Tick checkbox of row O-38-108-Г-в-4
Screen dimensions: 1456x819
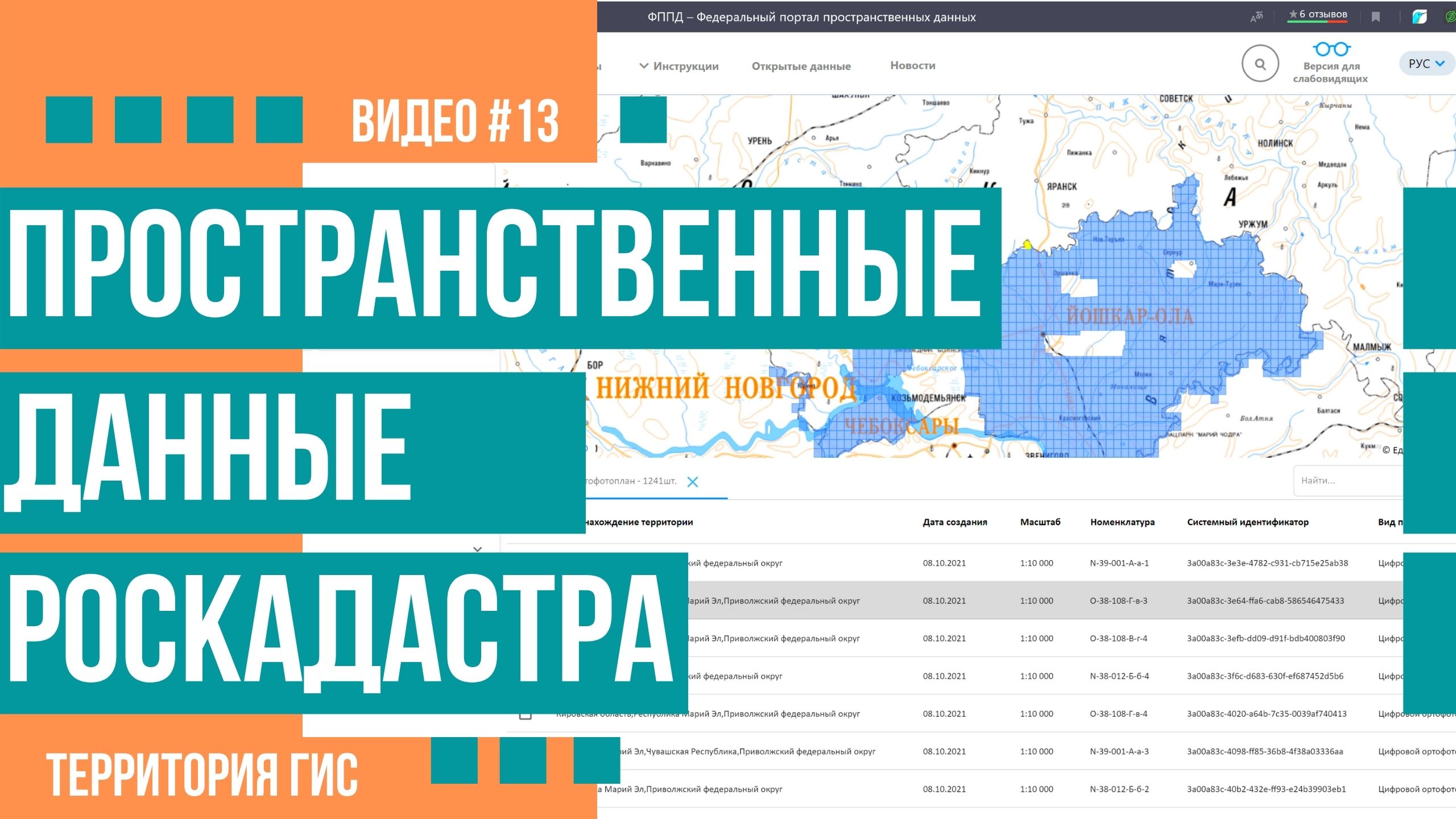tap(526, 715)
